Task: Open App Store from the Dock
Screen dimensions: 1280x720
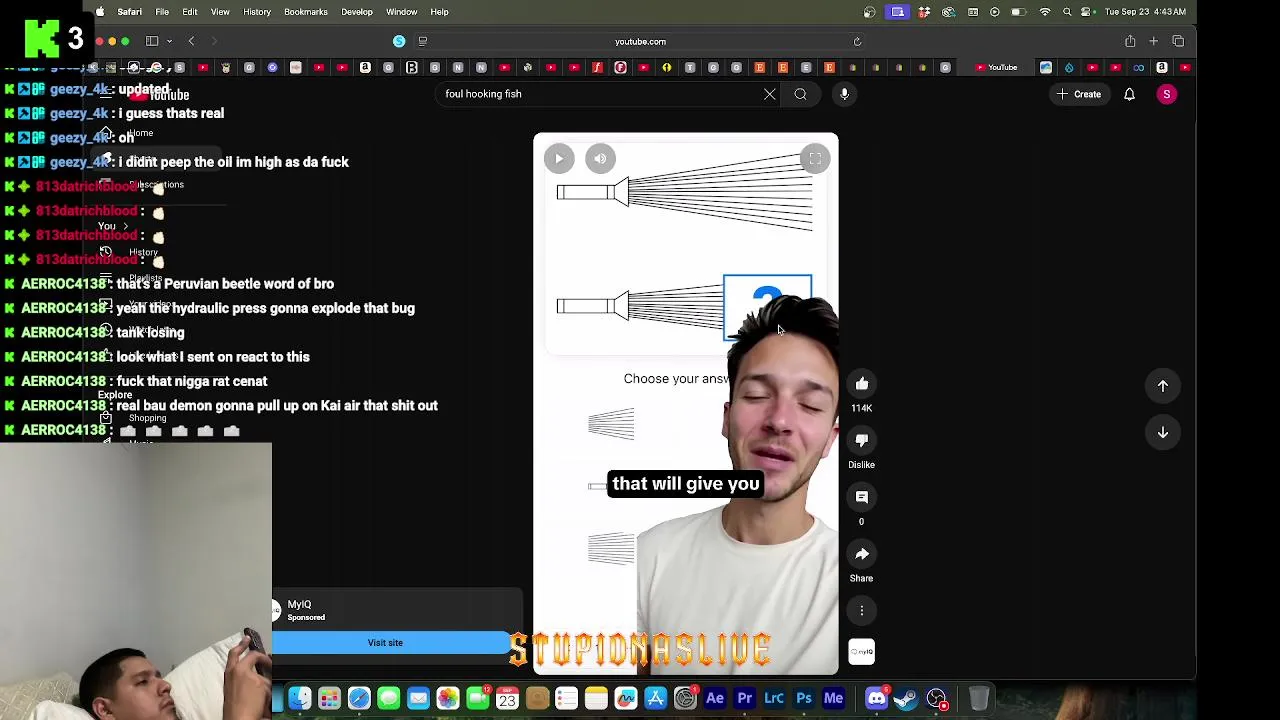Action: click(656, 698)
